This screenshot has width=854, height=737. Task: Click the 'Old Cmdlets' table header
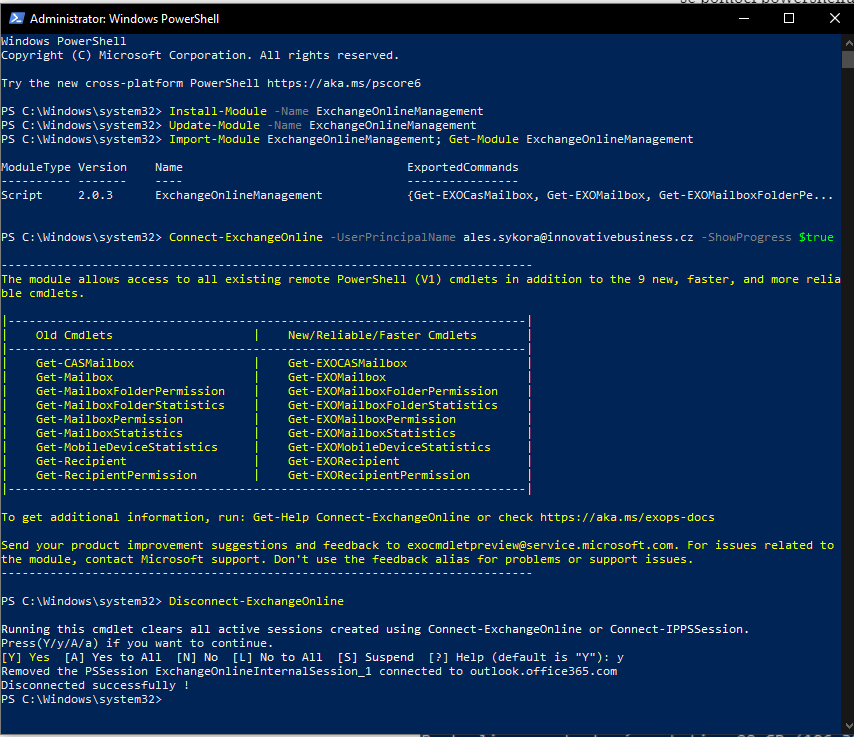[74, 336]
